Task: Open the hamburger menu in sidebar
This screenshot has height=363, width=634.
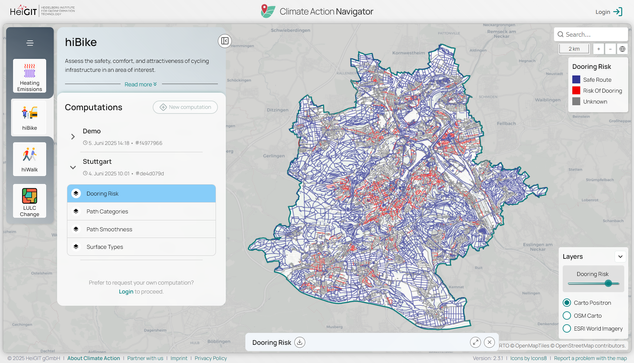Action: tap(30, 43)
